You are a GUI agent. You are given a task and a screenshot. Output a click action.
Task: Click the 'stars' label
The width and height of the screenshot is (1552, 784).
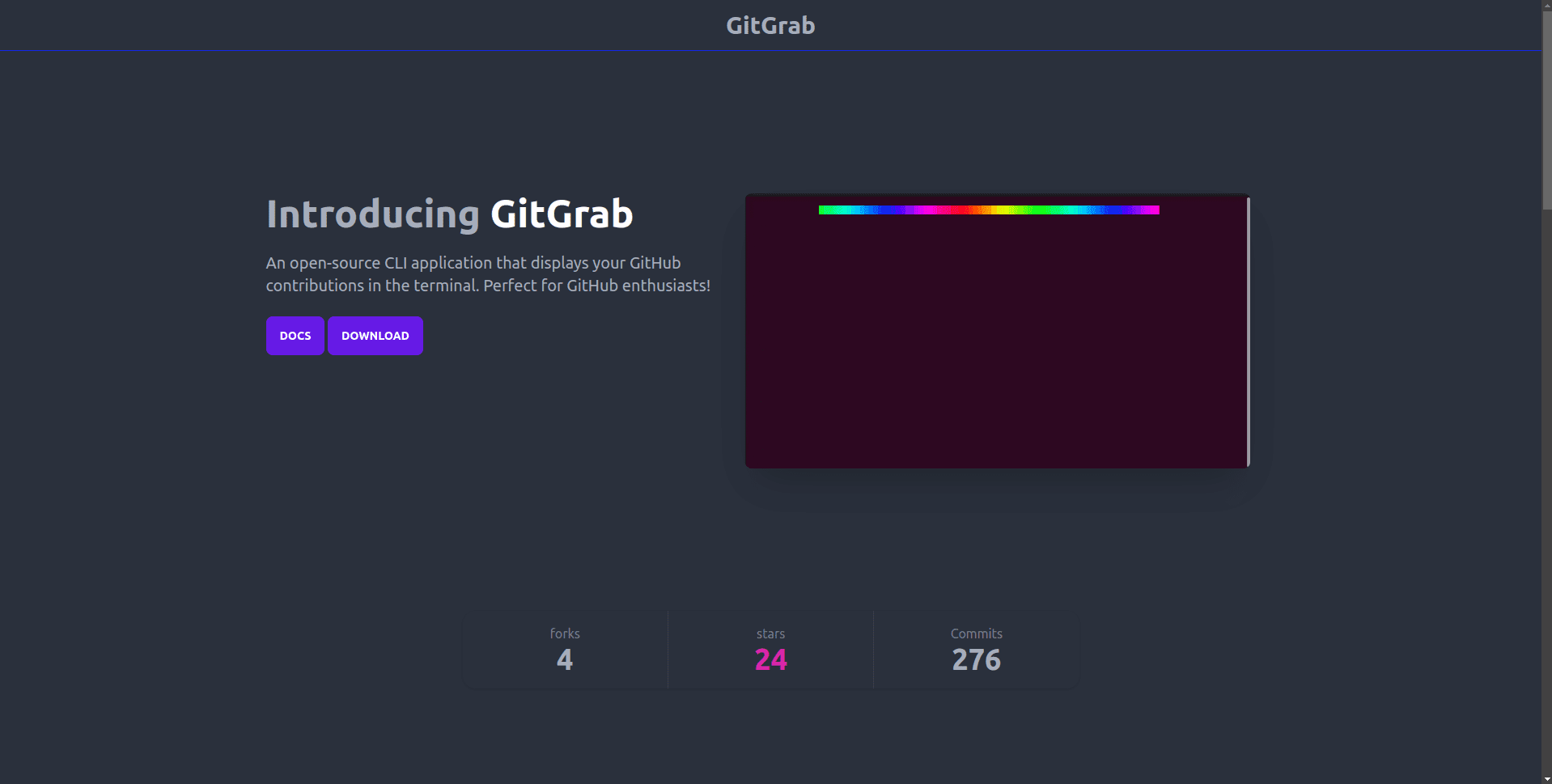point(771,634)
